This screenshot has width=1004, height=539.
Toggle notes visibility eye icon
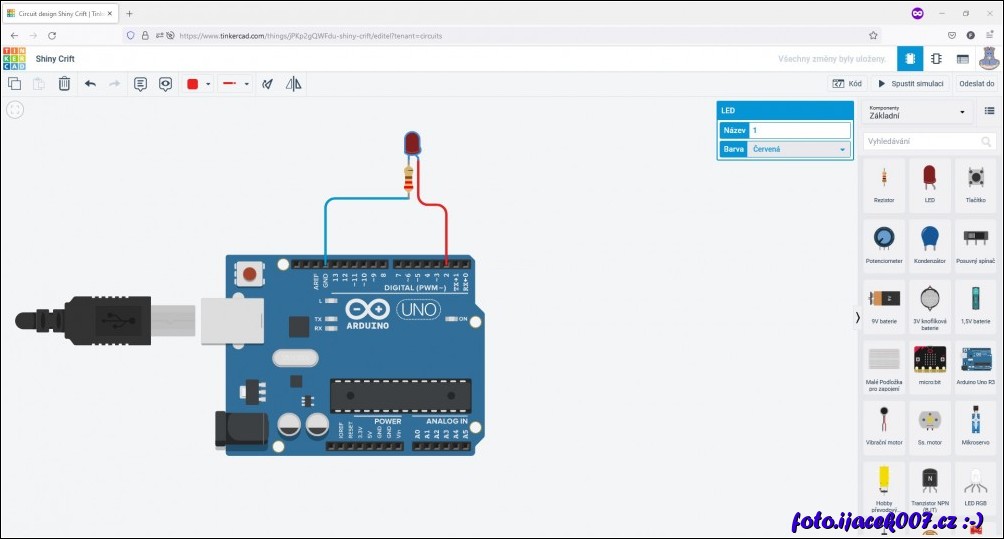[x=166, y=84]
